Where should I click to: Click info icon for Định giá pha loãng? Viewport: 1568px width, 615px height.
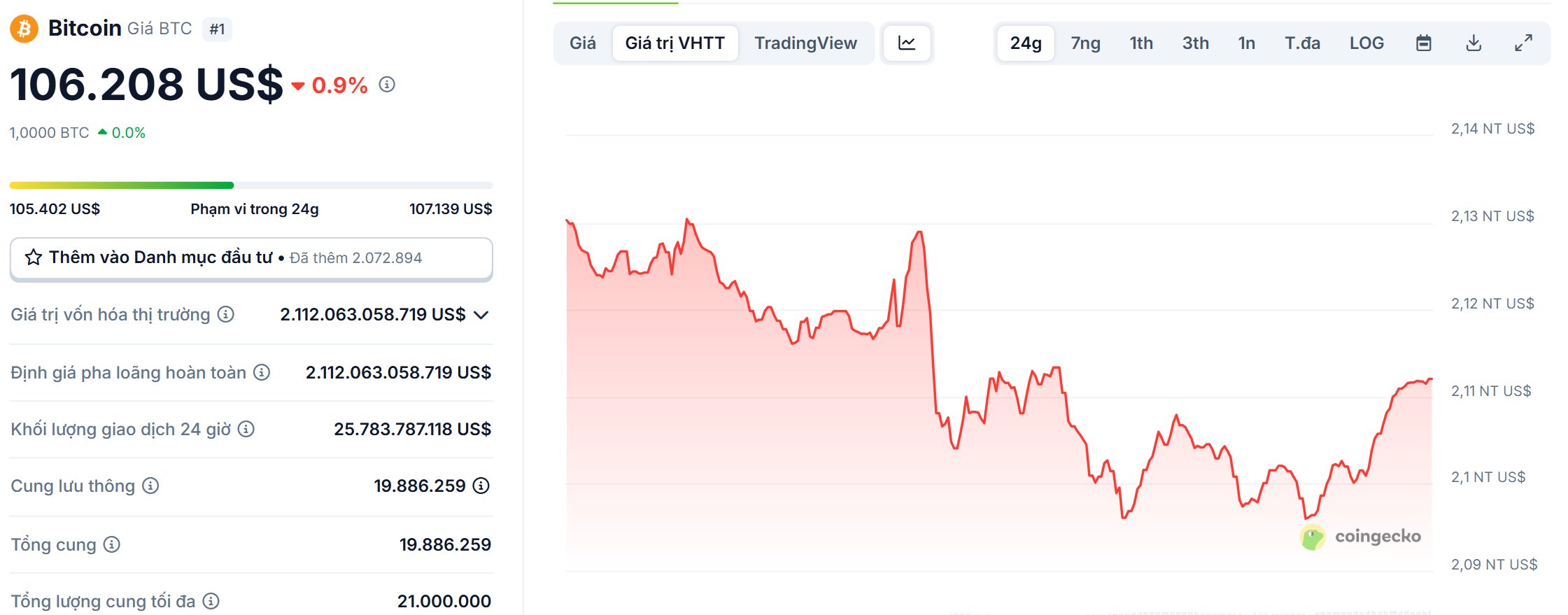click(262, 372)
